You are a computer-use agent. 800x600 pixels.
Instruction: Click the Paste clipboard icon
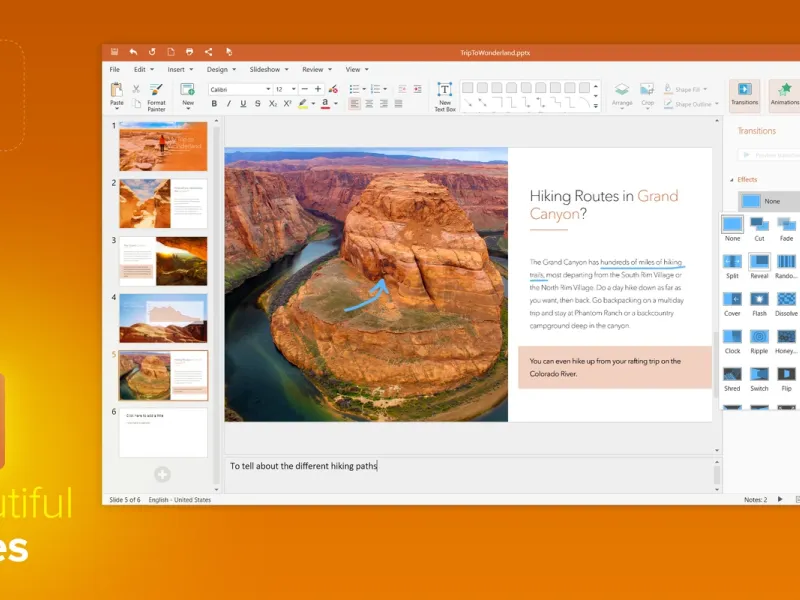[117, 90]
